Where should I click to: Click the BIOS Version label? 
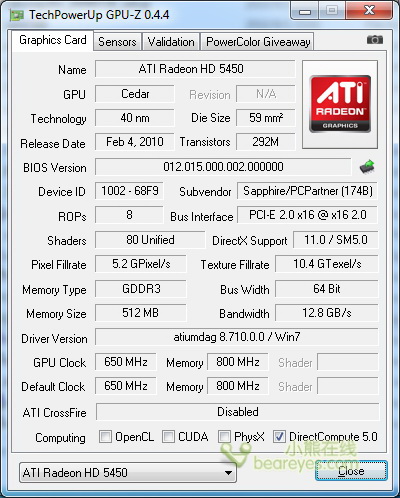(x=55, y=168)
